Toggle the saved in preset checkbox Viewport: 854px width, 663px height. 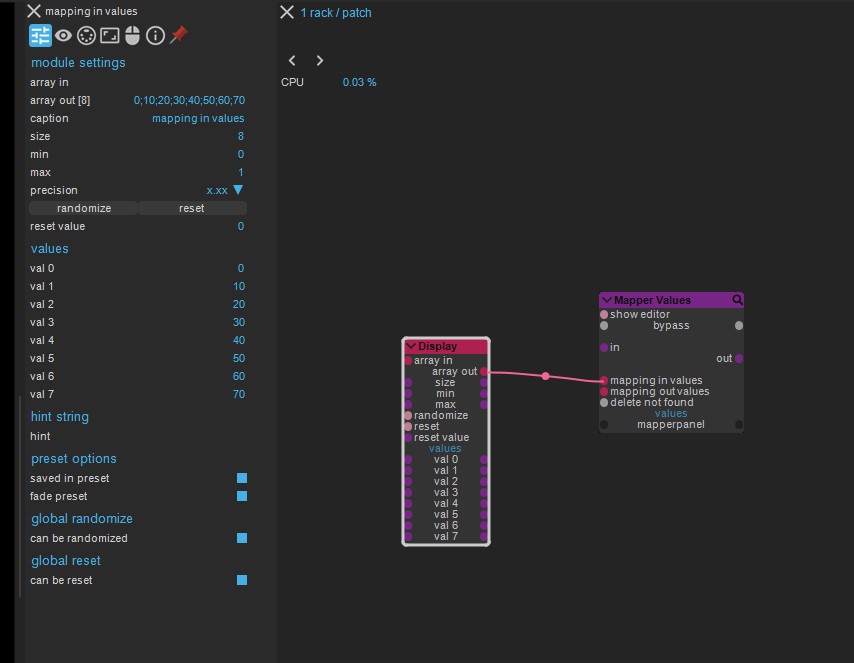(x=242, y=478)
